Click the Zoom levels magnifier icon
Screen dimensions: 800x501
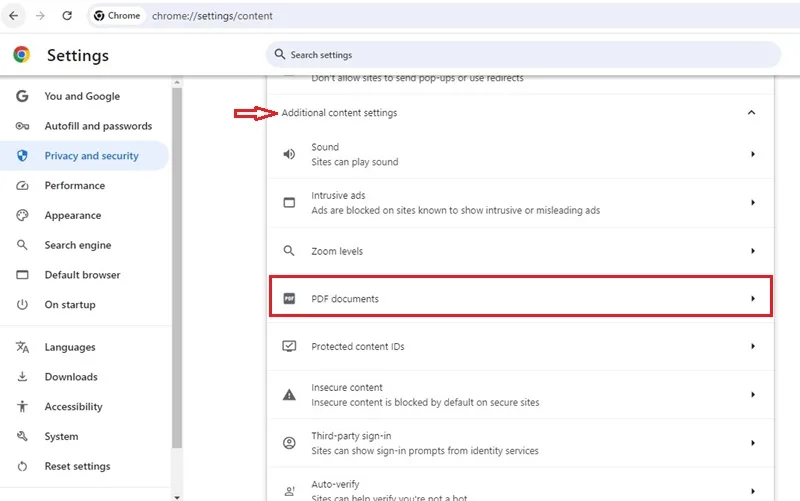289,250
